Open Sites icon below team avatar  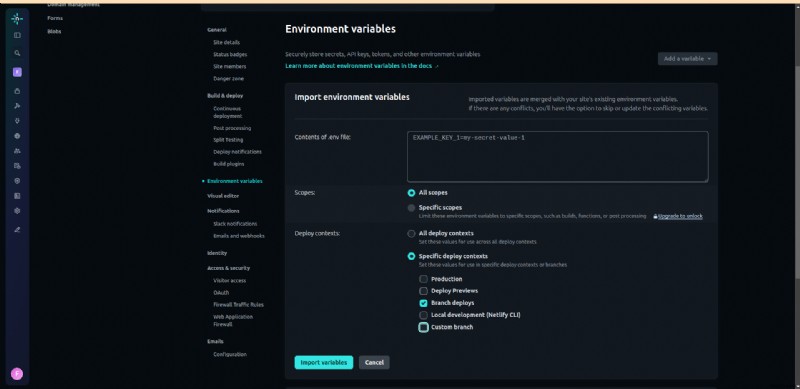(17, 91)
